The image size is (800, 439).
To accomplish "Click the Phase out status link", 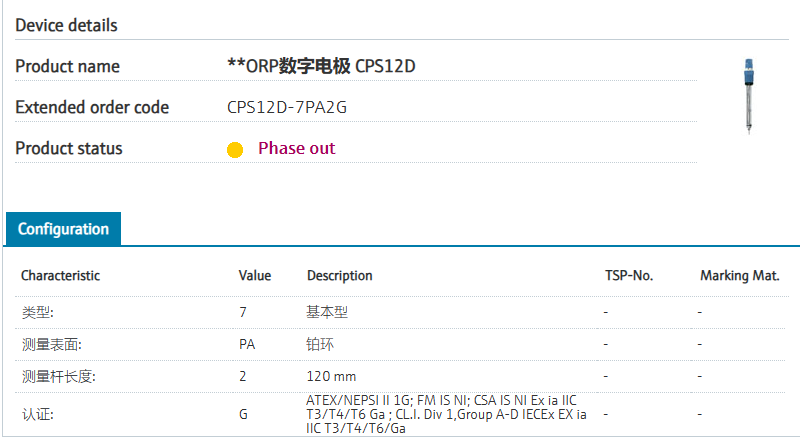I will tap(296, 148).
